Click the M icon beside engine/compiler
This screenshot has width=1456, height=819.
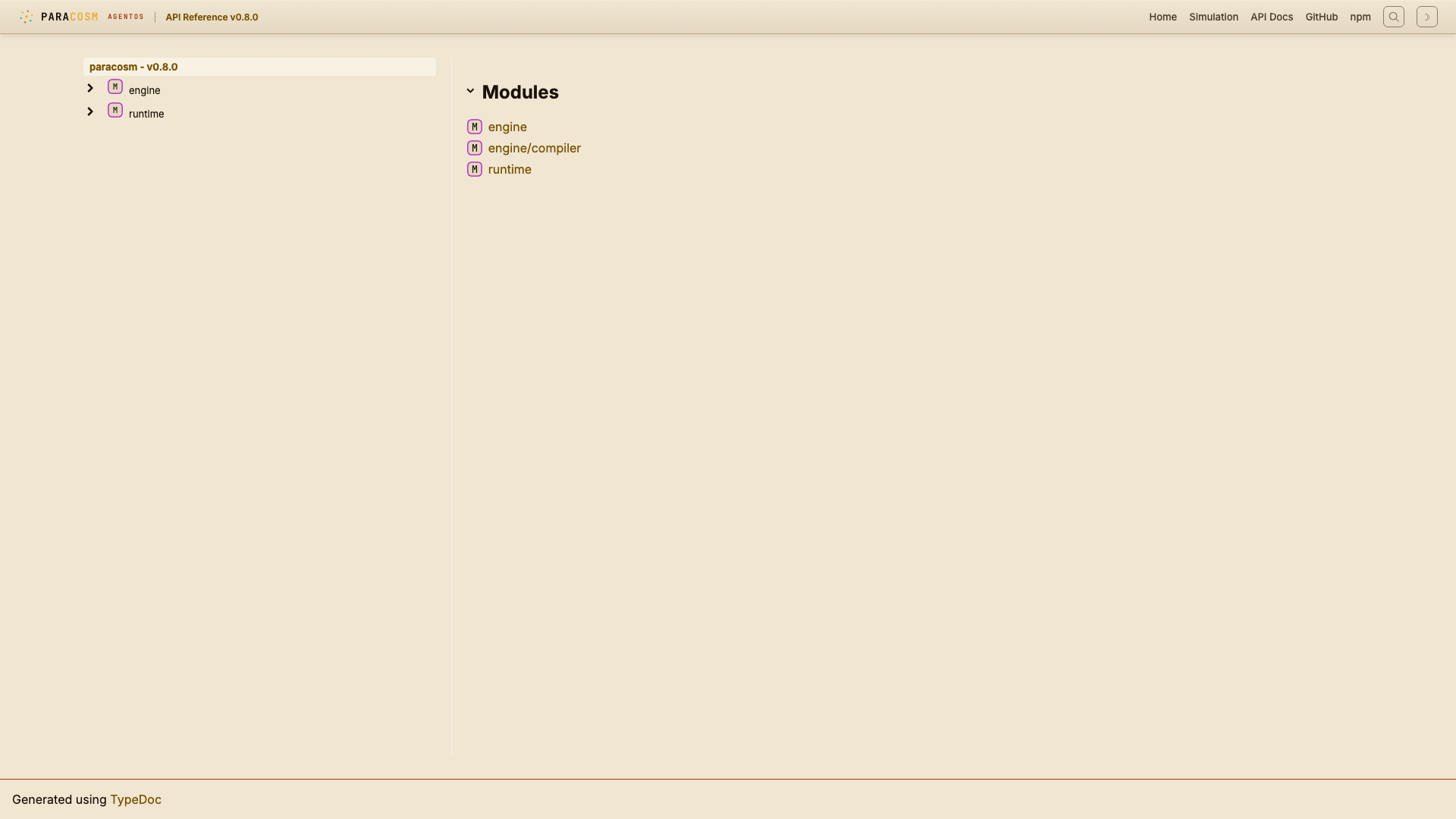[x=475, y=148]
